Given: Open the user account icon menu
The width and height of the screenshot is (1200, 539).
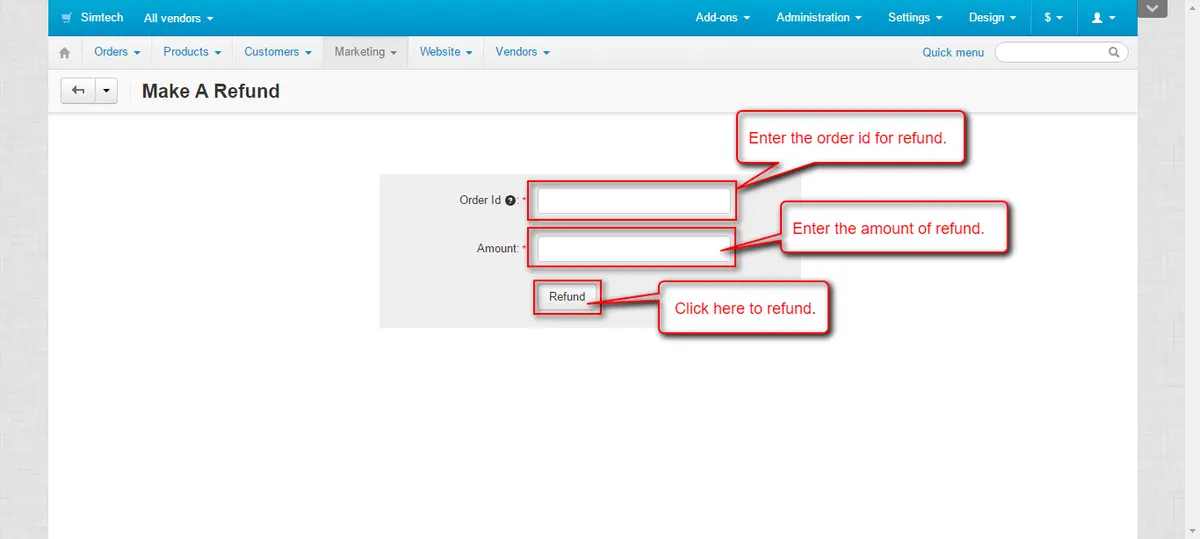Looking at the screenshot, I should pos(1104,18).
